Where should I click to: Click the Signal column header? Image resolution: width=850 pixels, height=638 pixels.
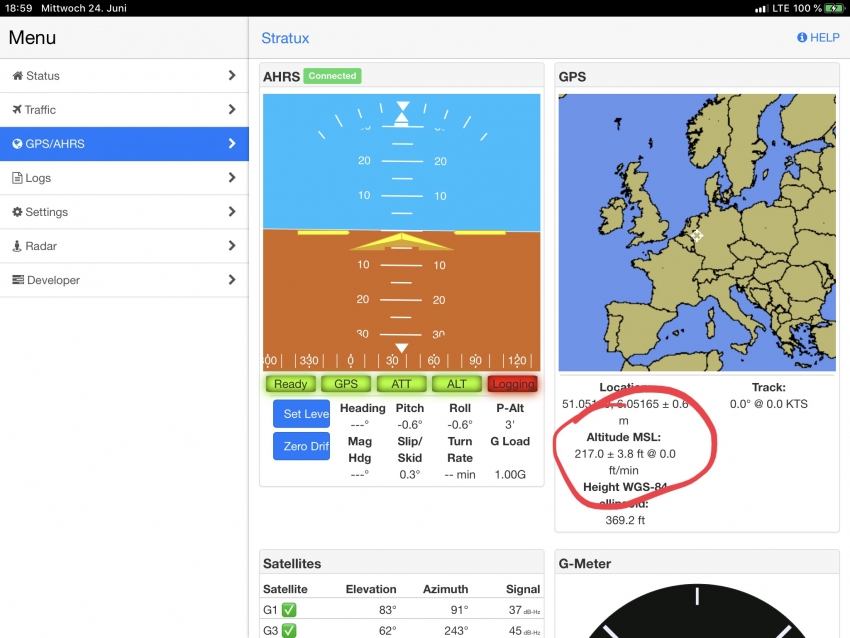click(x=523, y=589)
